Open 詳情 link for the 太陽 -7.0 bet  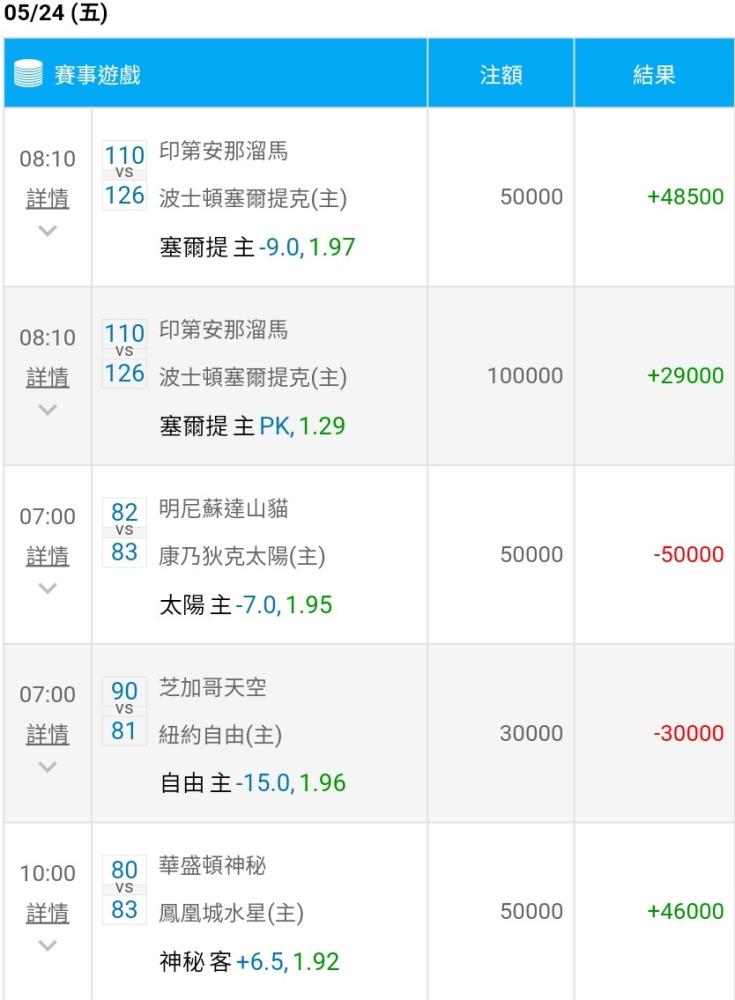[x=48, y=555]
